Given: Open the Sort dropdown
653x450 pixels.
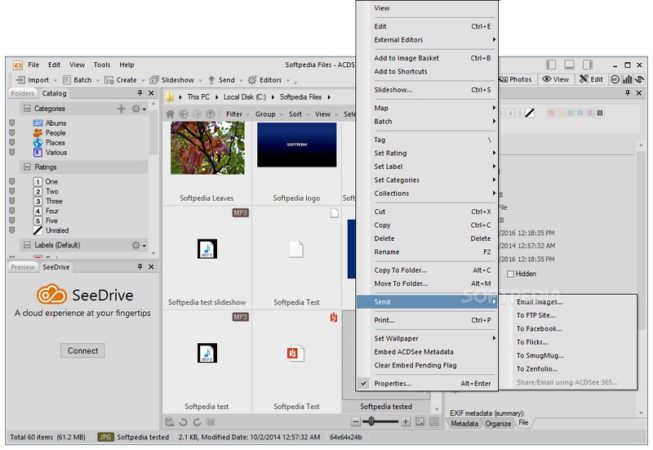Looking at the screenshot, I should [x=297, y=114].
